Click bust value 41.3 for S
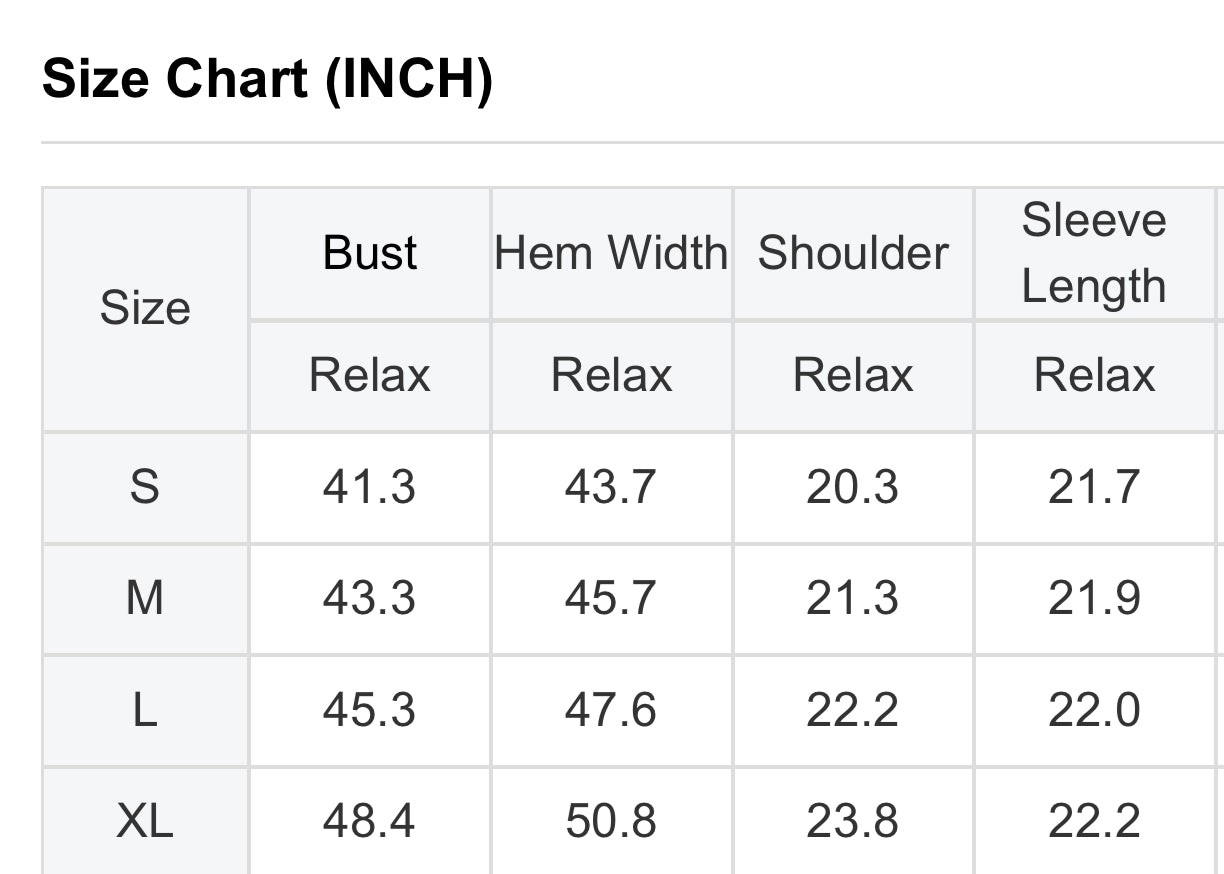The width and height of the screenshot is (1224, 874). coord(370,487)
